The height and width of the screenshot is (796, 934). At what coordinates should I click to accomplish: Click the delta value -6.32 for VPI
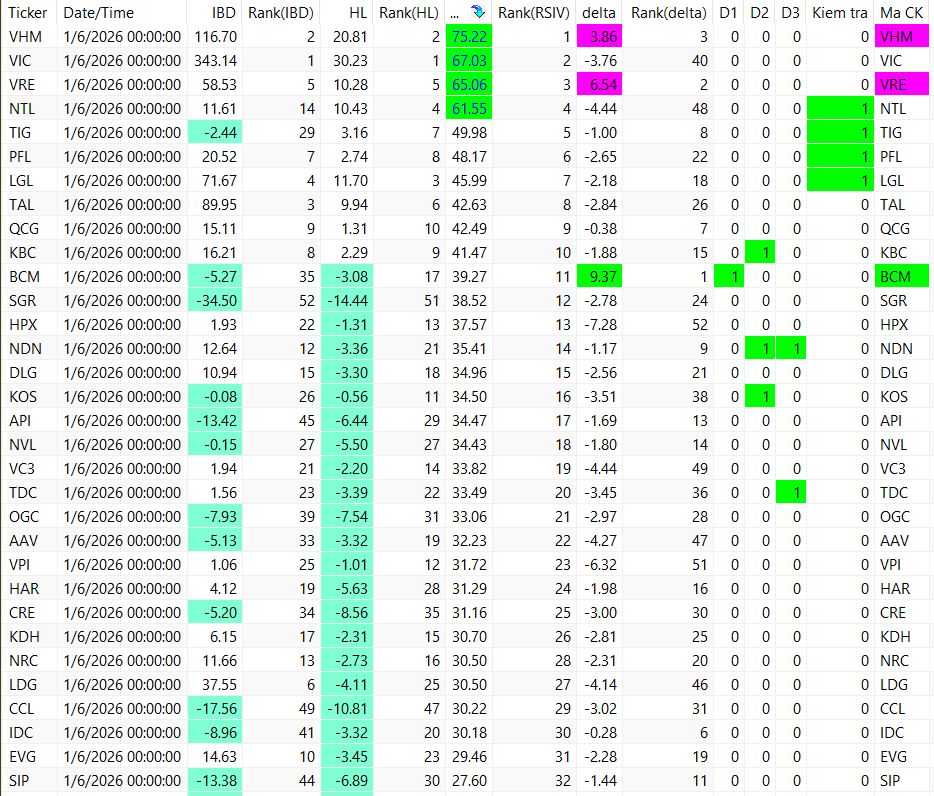600,565
